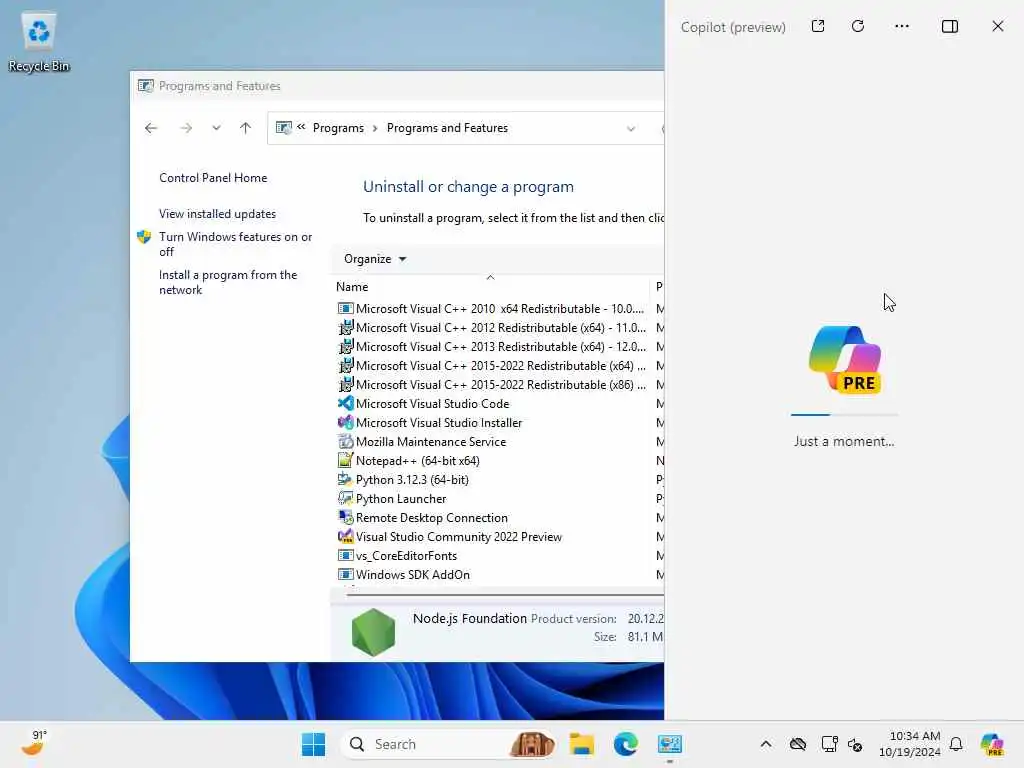Switch to Control Panel taskbar button
The image size is (1024, 768).
[670, 744]
